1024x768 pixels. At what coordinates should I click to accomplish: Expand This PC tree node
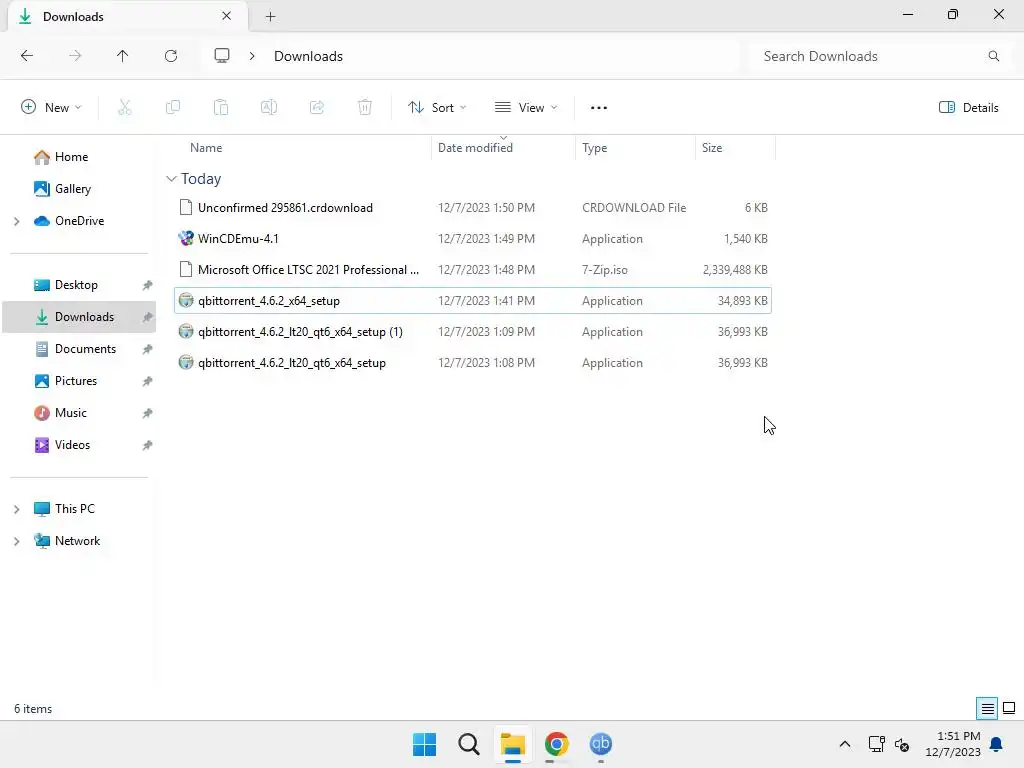point(17,509)
